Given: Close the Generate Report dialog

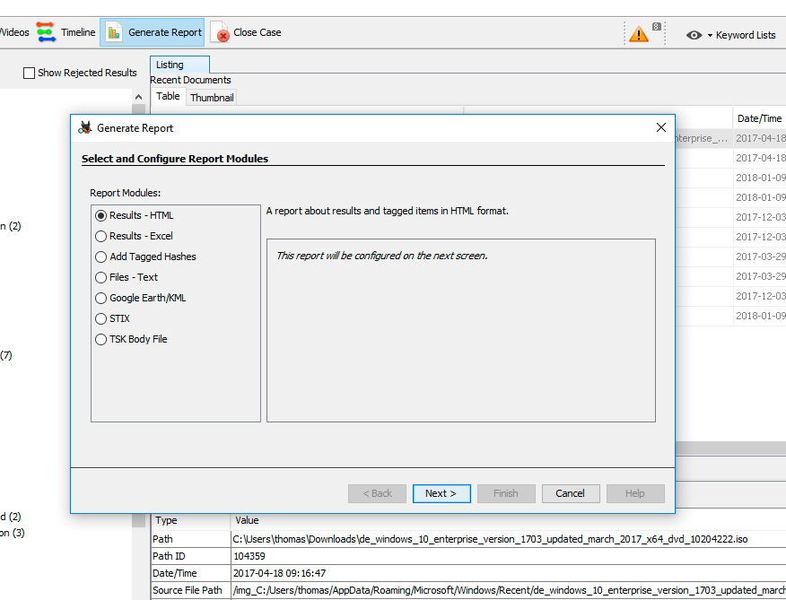Looking at the screenshot, I should [660, 128].
